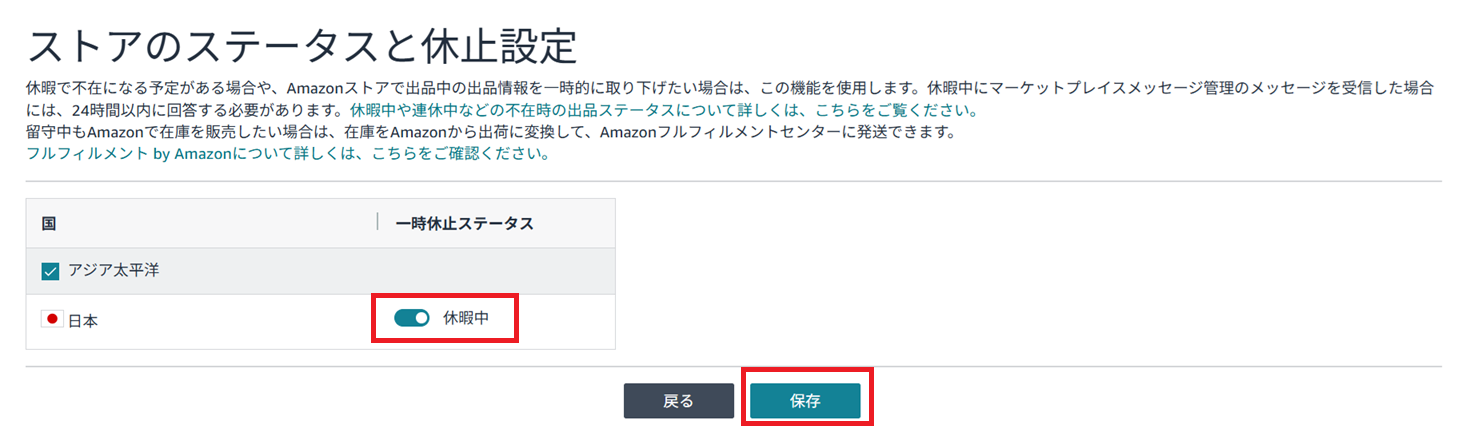The height and width of the screenshot is (440, 1466).
Task: Click the 一時休止ステータス column header
Action: (x=464, y=223)
